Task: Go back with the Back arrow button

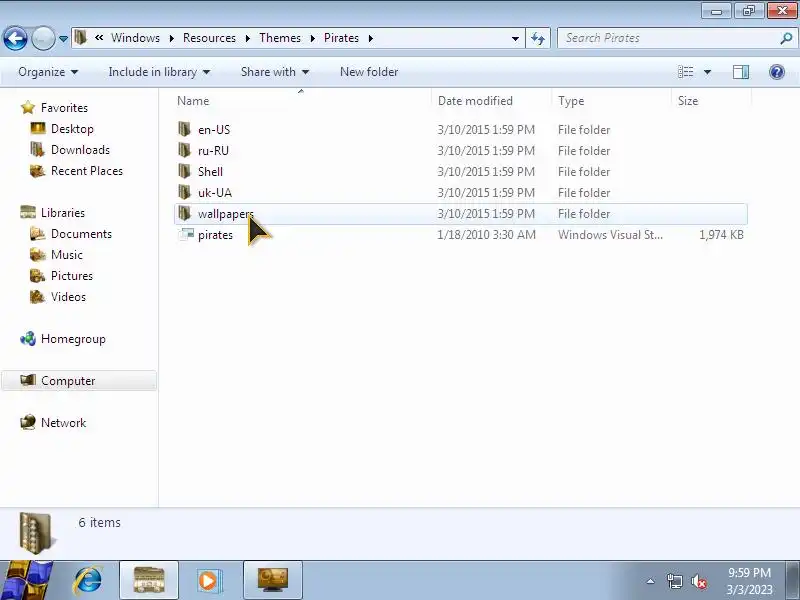Action: [15, 38]
